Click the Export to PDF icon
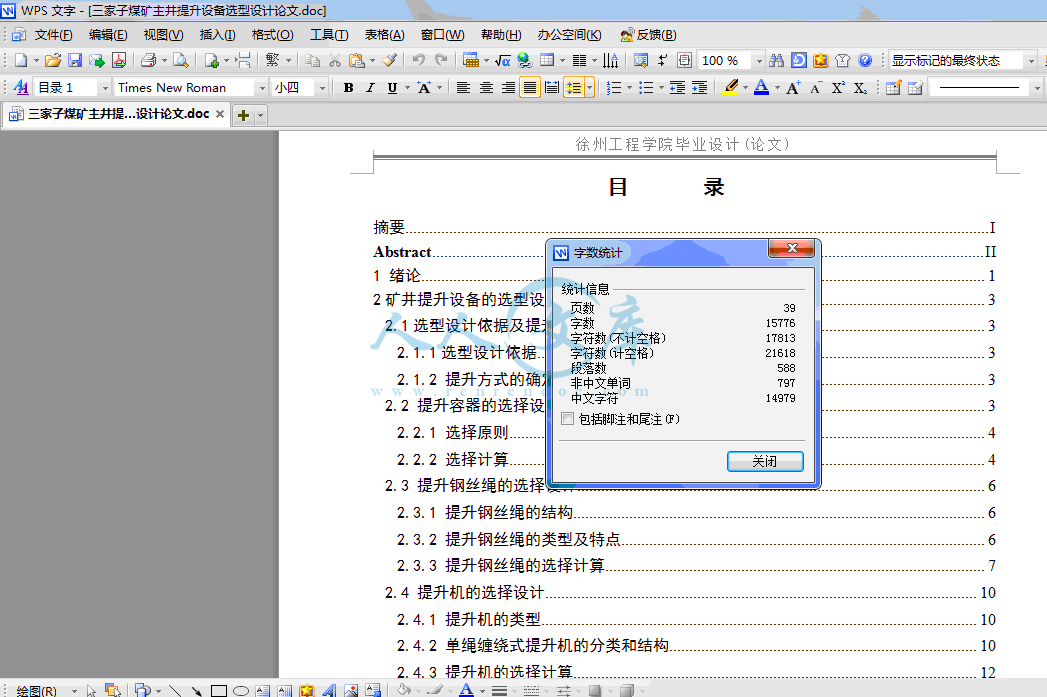Screen dimensions: 1047x697 coord(119,61)
